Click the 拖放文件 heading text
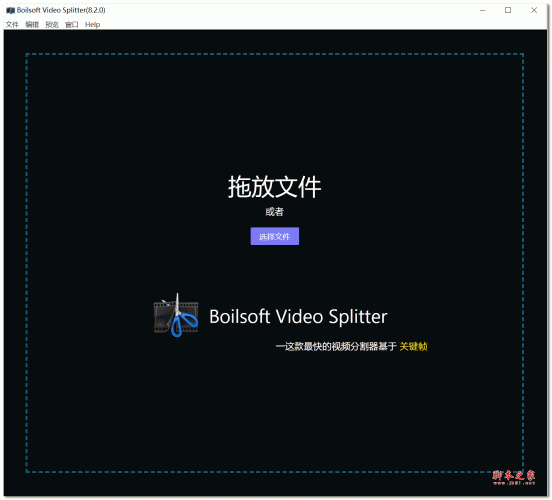Viewport: 552px width, 500px height. pyautogui.click(x=275, y=187)
